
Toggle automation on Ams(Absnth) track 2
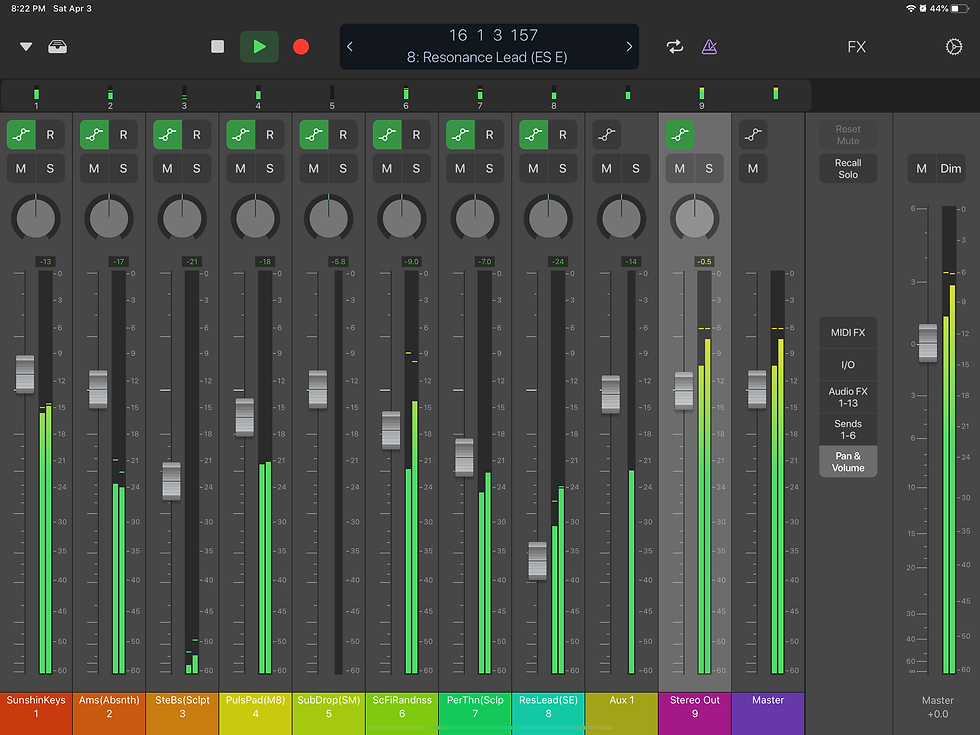point(94,134)
